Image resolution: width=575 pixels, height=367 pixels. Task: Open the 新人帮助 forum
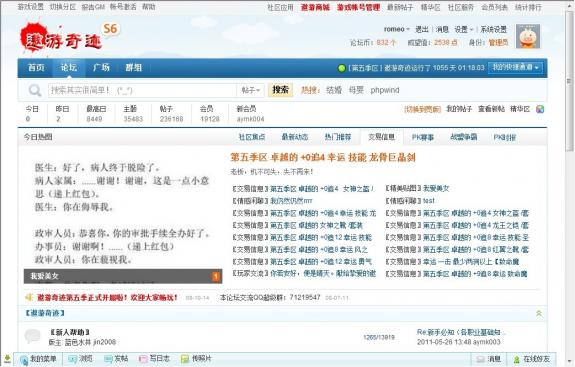(70, 332)
